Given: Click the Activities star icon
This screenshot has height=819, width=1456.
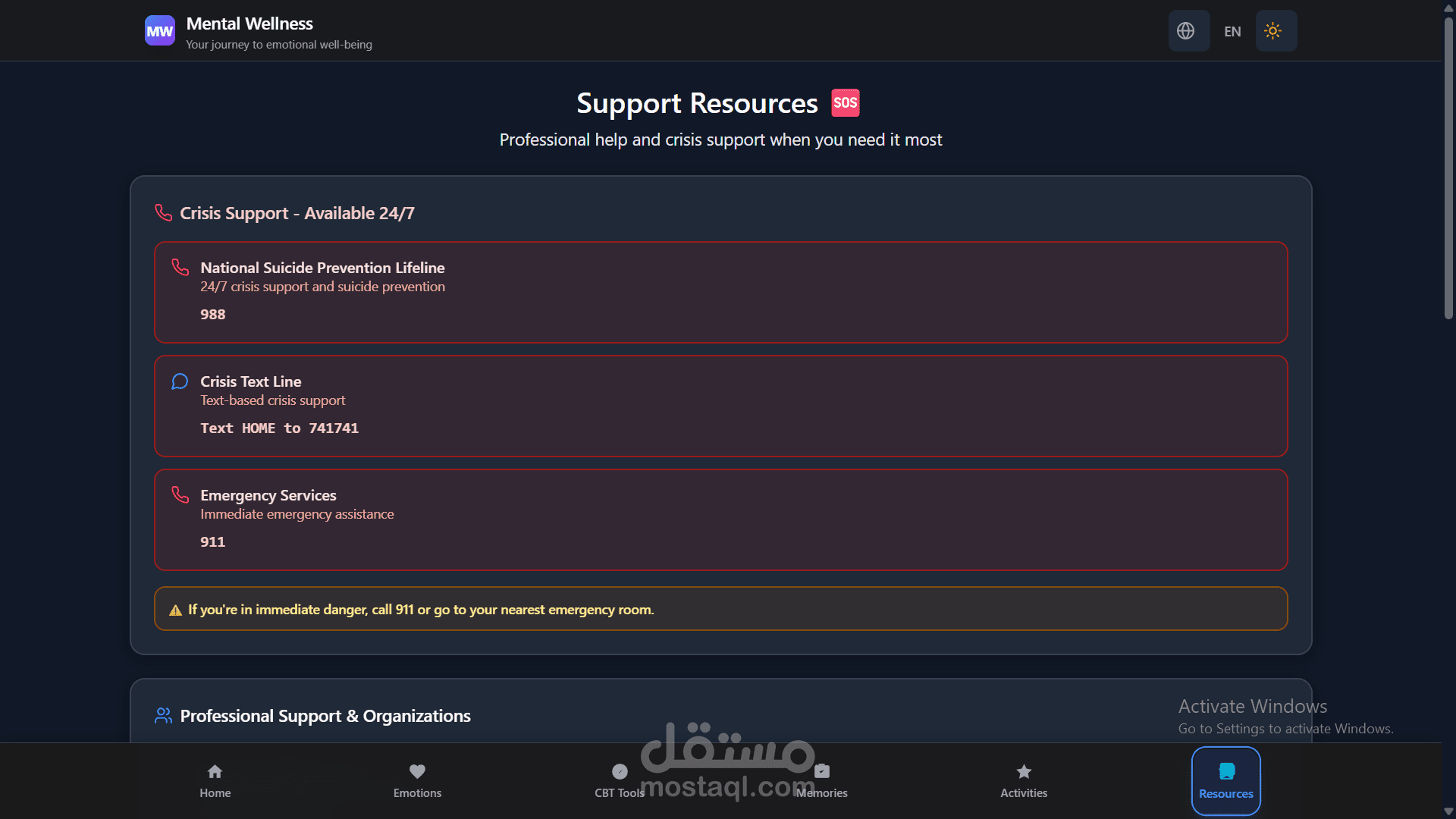Looking at the screenshot, I should [x=1024, y=771].
